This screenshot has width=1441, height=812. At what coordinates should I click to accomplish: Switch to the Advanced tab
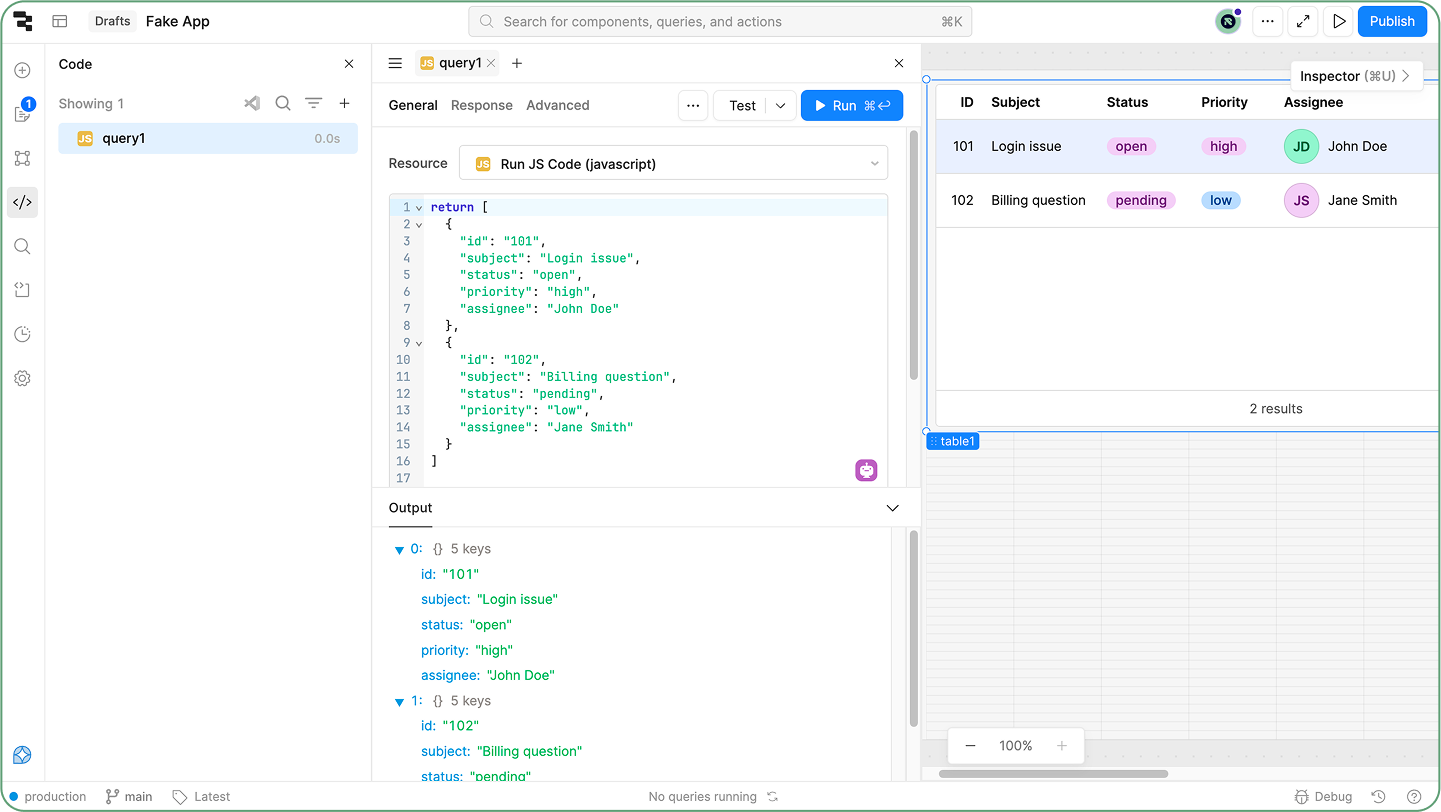click(558, 105)
